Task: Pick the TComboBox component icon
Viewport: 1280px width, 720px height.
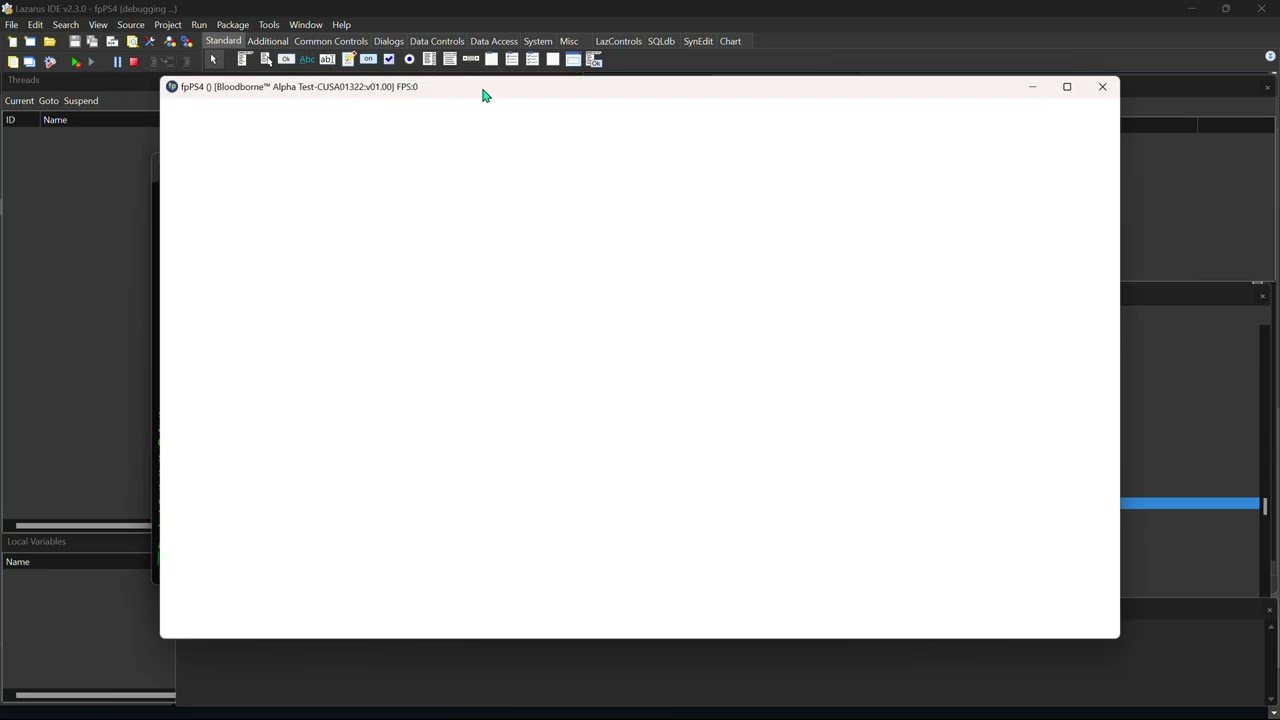Action: (450, 59)
